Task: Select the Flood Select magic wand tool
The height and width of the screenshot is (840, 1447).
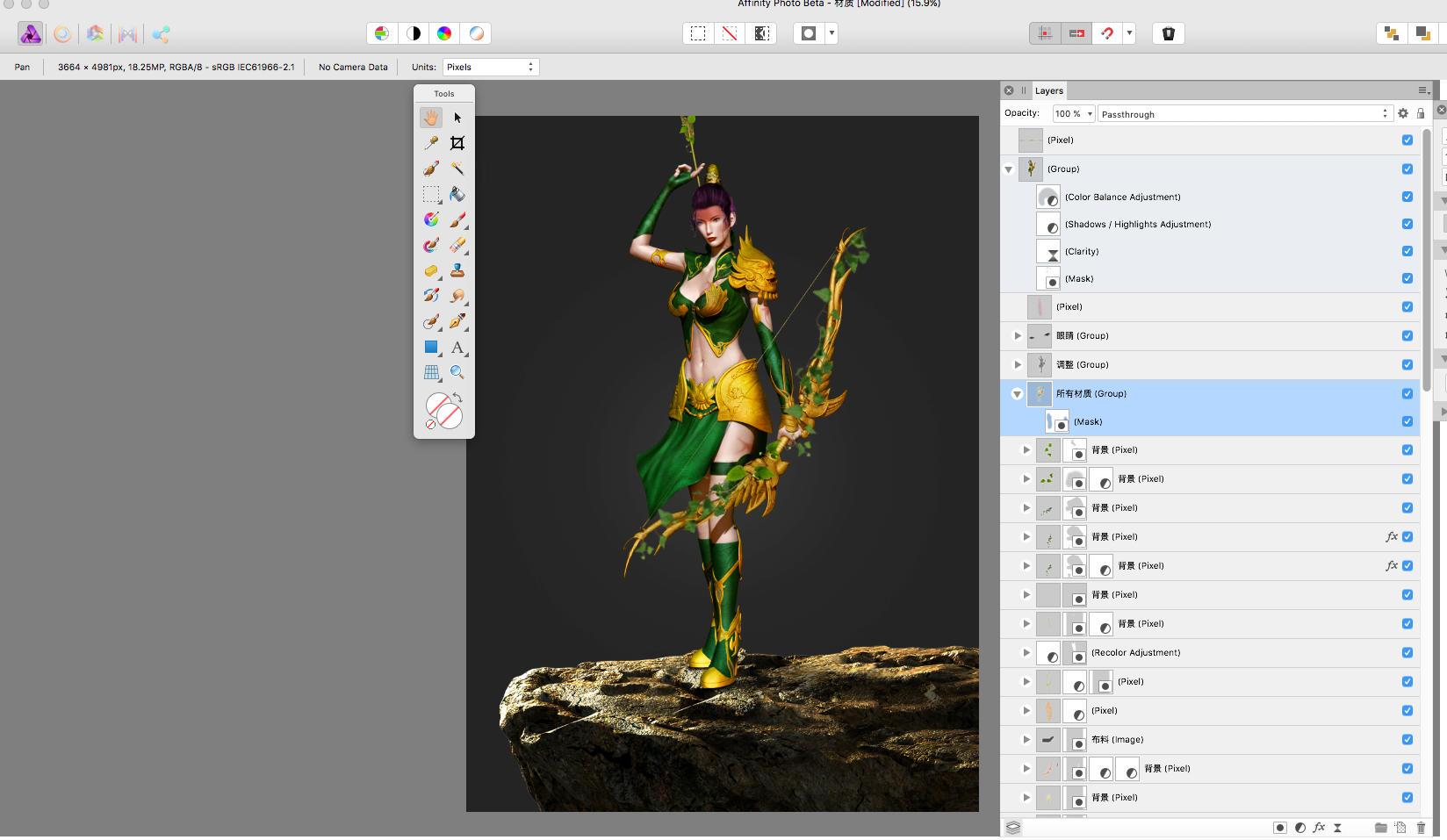Action: (x=457, y=169)
